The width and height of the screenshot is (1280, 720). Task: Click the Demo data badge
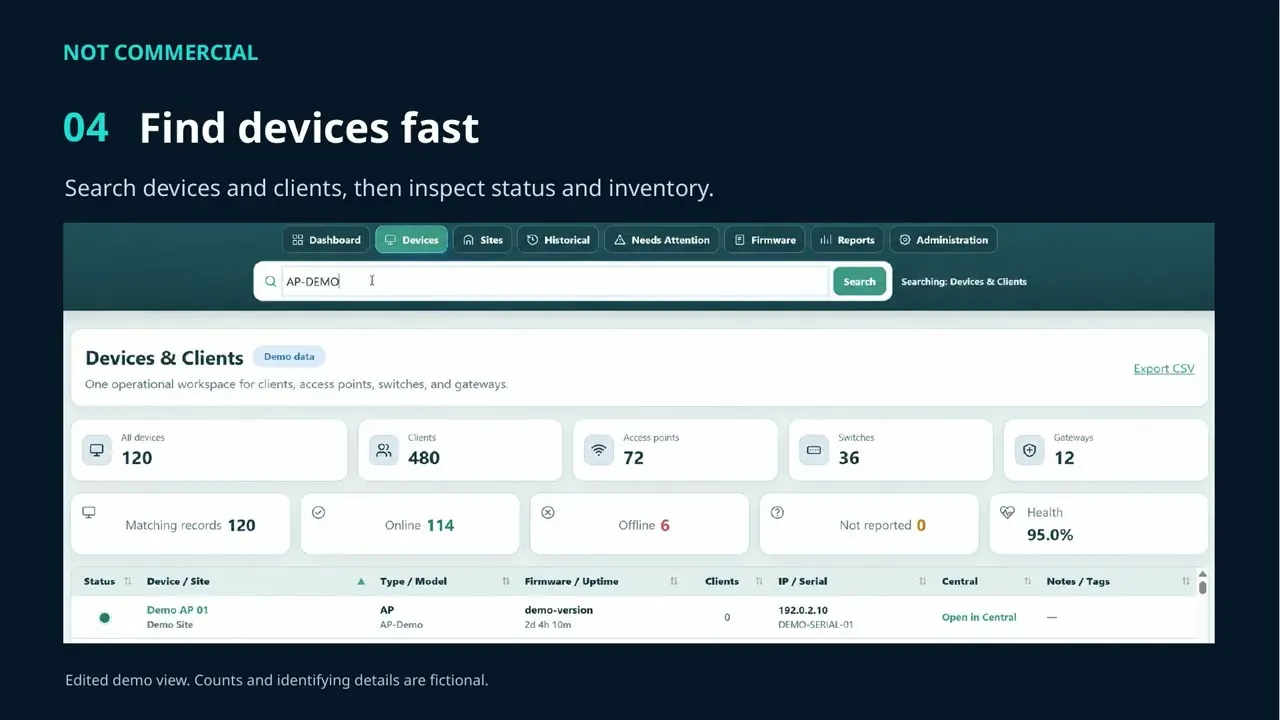click(x=289, y=357)
